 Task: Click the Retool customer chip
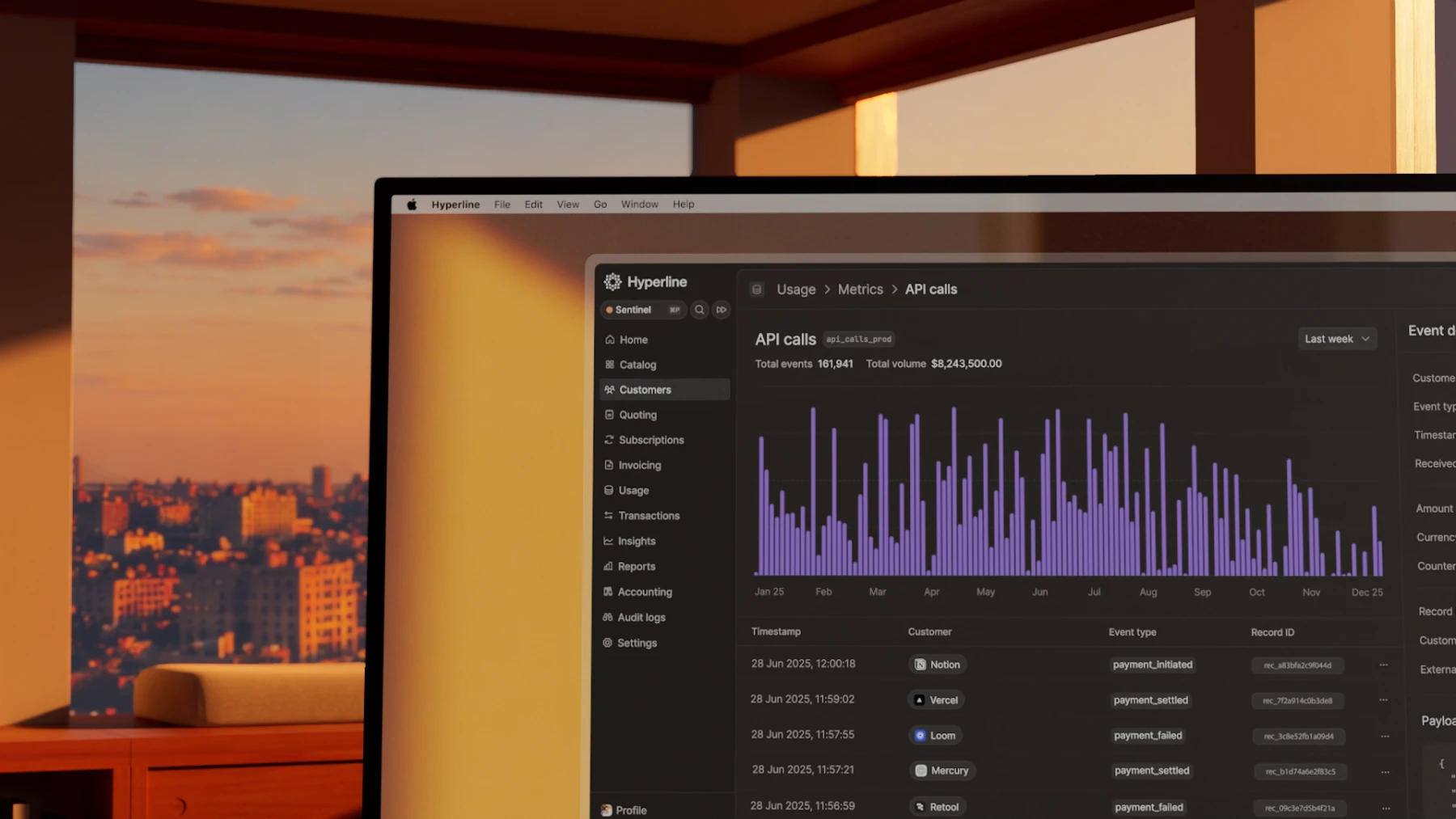coord(938,807)
